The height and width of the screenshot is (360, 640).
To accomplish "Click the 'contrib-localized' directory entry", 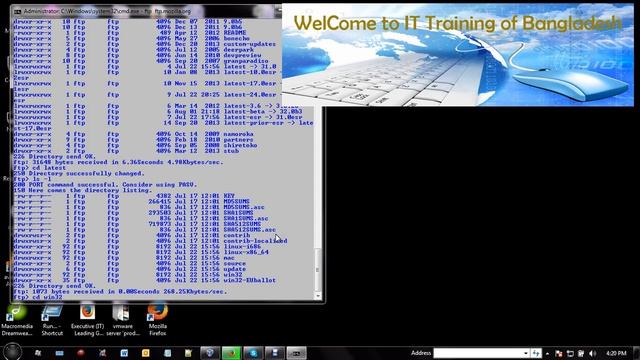I will [x=256, y=241].
